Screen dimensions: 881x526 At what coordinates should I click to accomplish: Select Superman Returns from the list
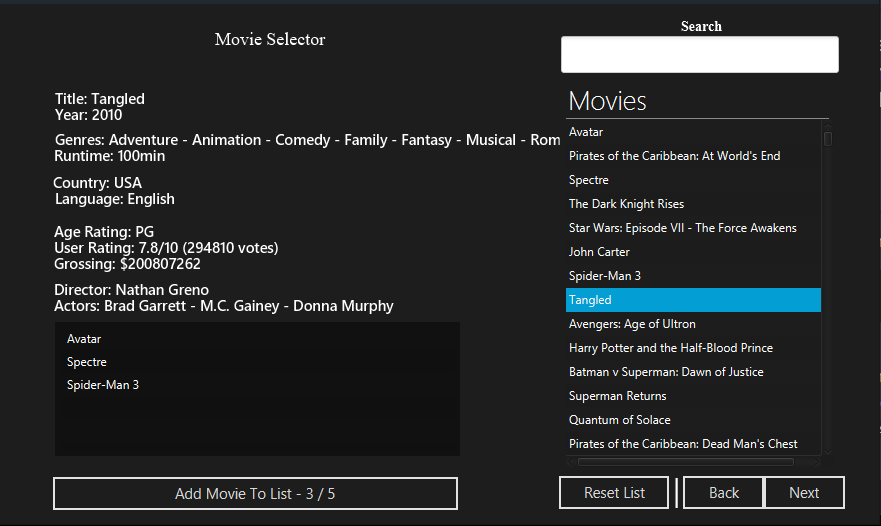tap(693, 396)
